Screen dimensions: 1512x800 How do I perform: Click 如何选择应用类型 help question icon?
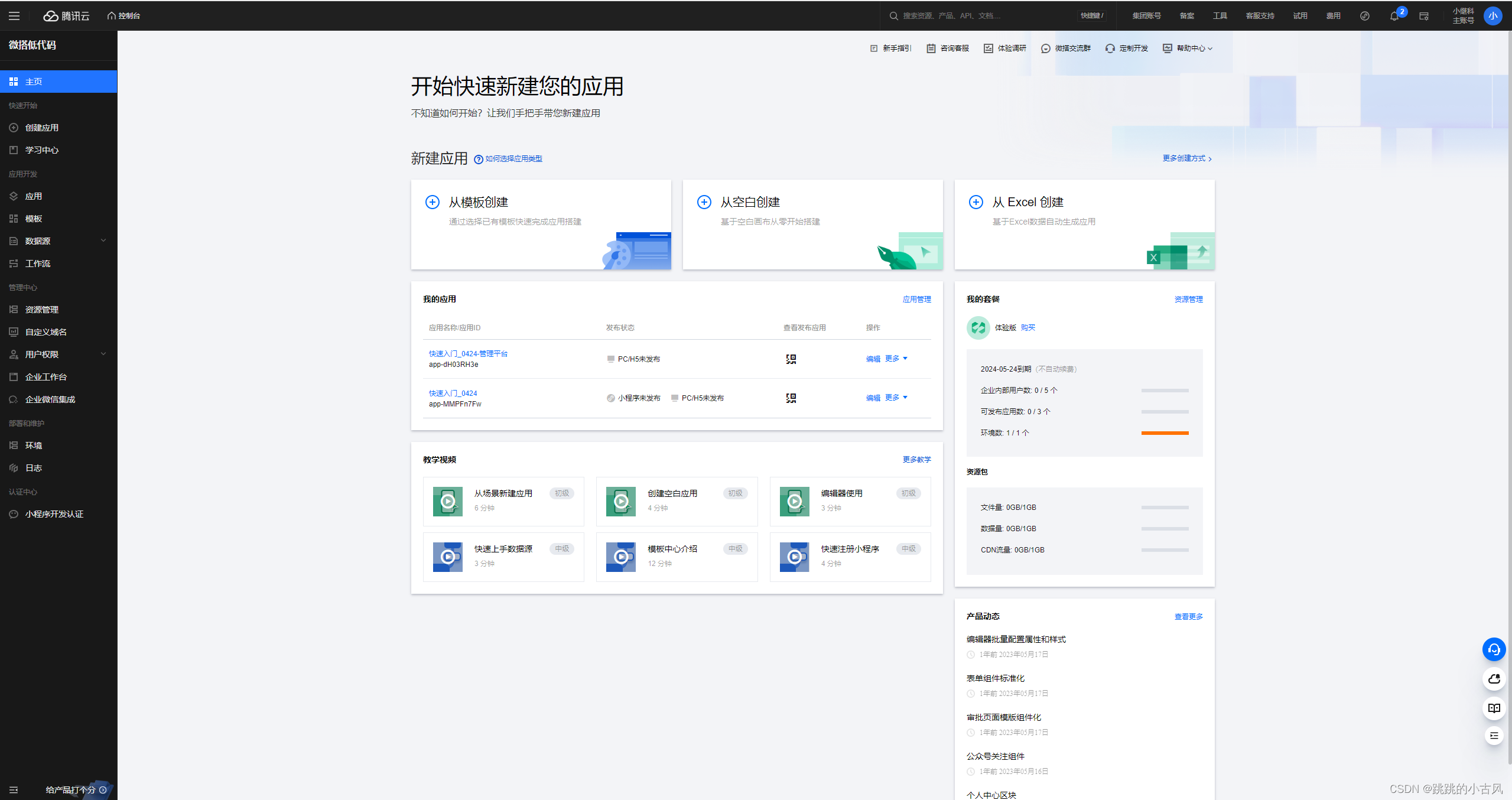tap(479, 159)
